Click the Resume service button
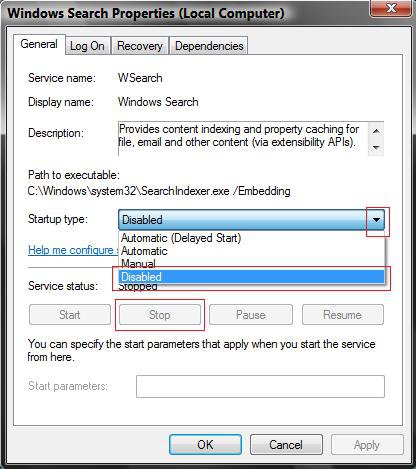This screenshot has width=416, height=469. click(343, 315)
